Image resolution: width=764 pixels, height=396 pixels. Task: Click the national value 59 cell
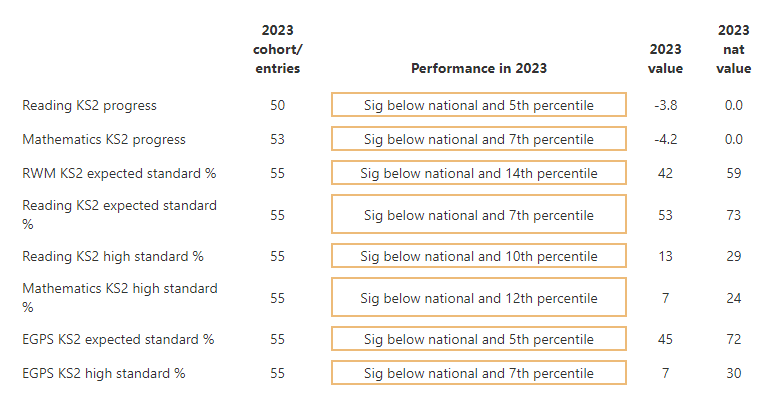pyautogui.click(x=734, y=173)
